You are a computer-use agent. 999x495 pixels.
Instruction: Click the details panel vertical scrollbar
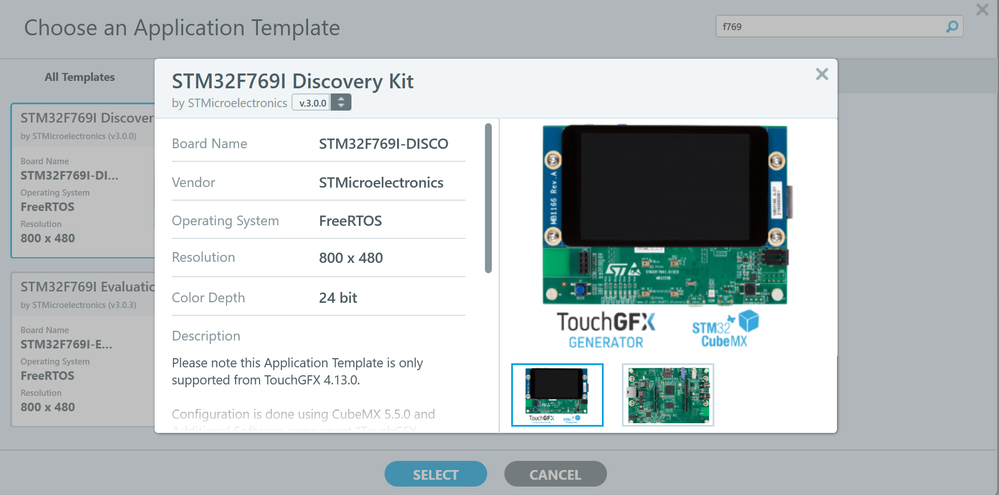(488, 198)
